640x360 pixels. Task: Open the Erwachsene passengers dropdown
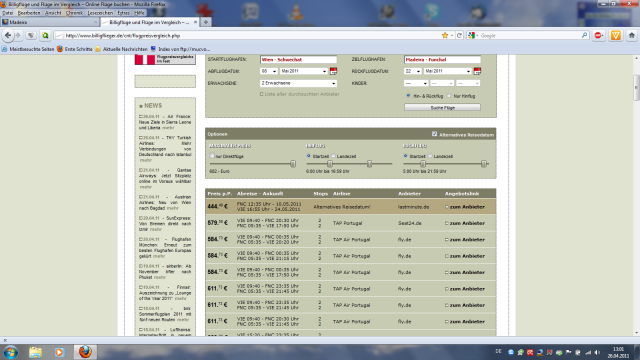click(x=298, y=83)
